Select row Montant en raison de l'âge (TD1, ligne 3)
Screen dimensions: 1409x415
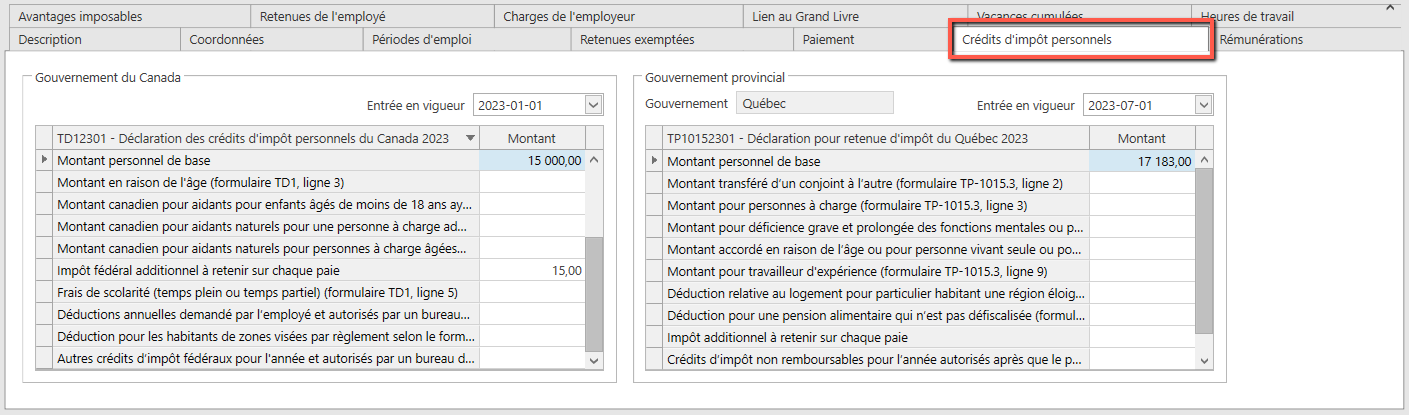[266, 182]
